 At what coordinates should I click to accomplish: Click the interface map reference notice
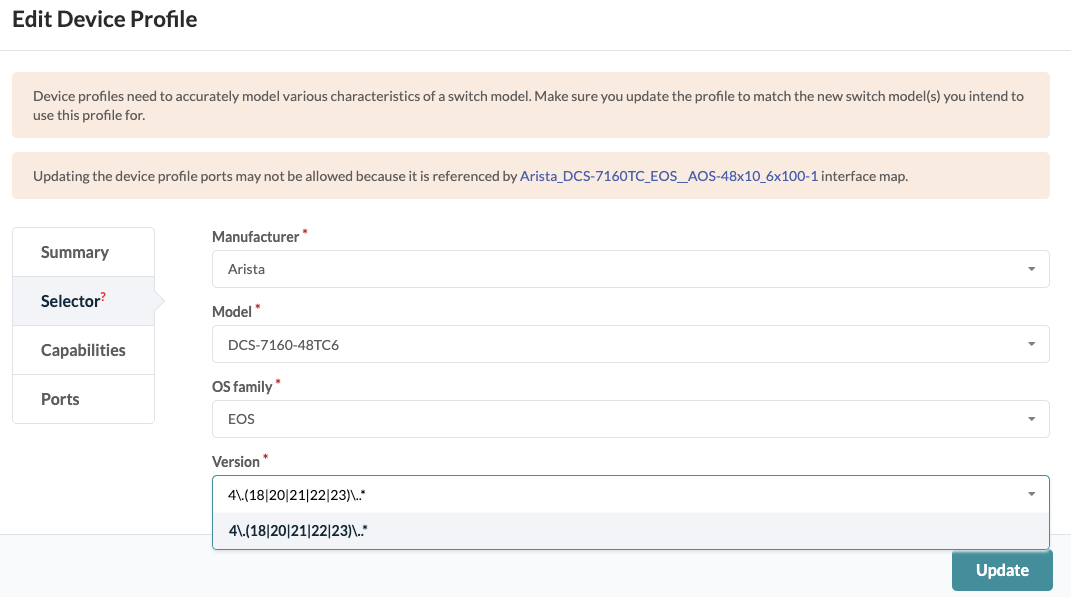click(530, 175)
